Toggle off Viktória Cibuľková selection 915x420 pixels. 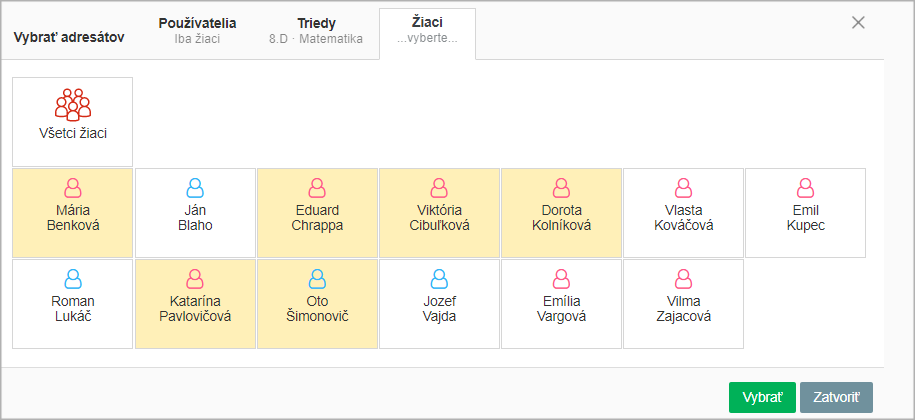coord(439,213)
